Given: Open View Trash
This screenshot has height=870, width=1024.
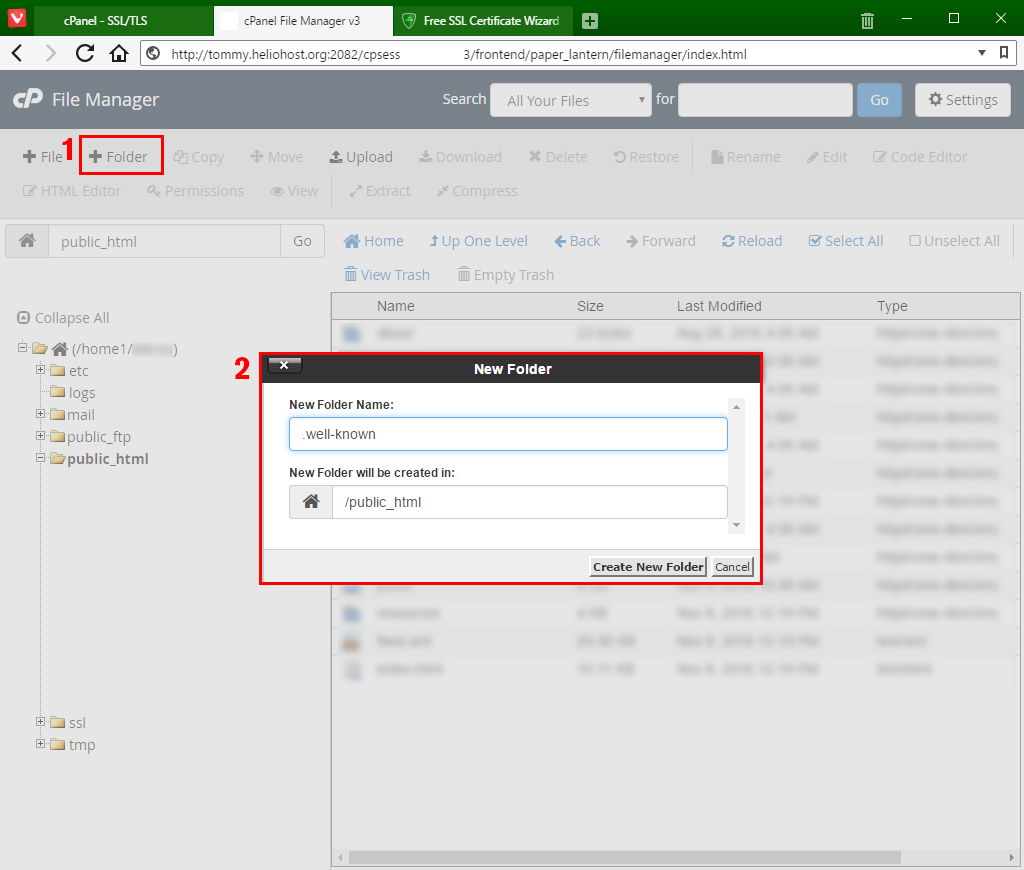Looking at the screenshot, I should (387, 275).
